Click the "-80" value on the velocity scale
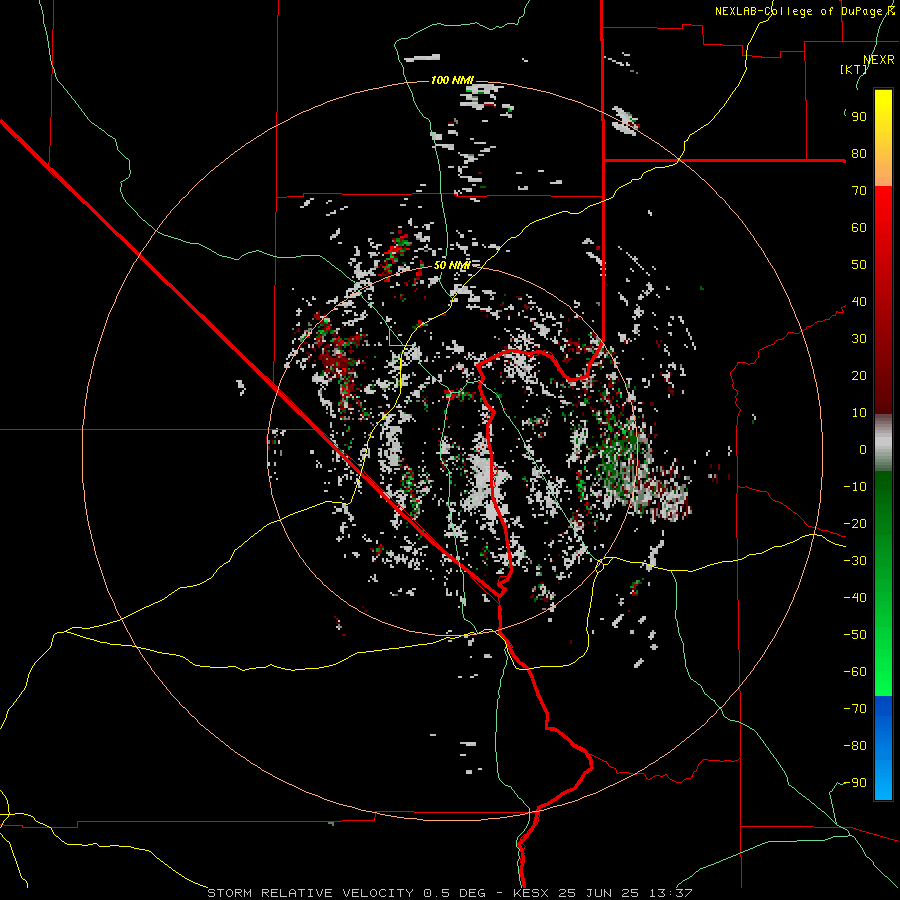The image size is (900, 900). coord(855,746)
